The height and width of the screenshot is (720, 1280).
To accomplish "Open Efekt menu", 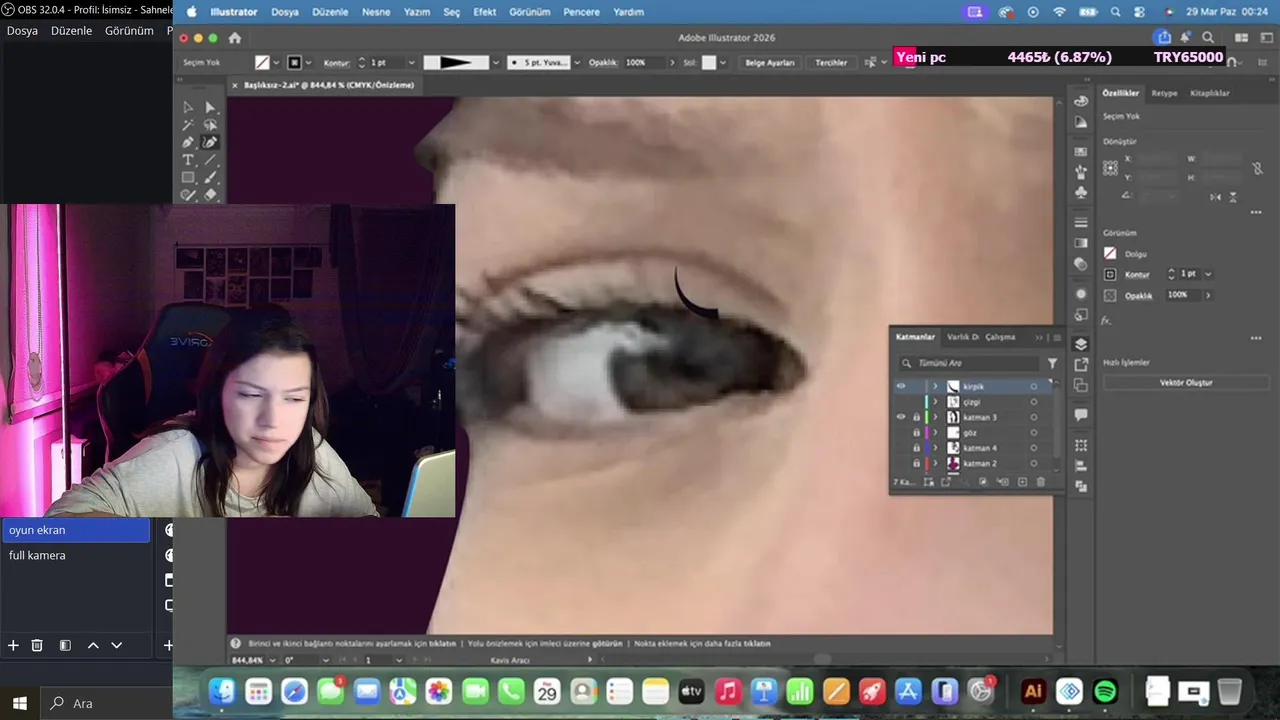I will pos(484,12).
